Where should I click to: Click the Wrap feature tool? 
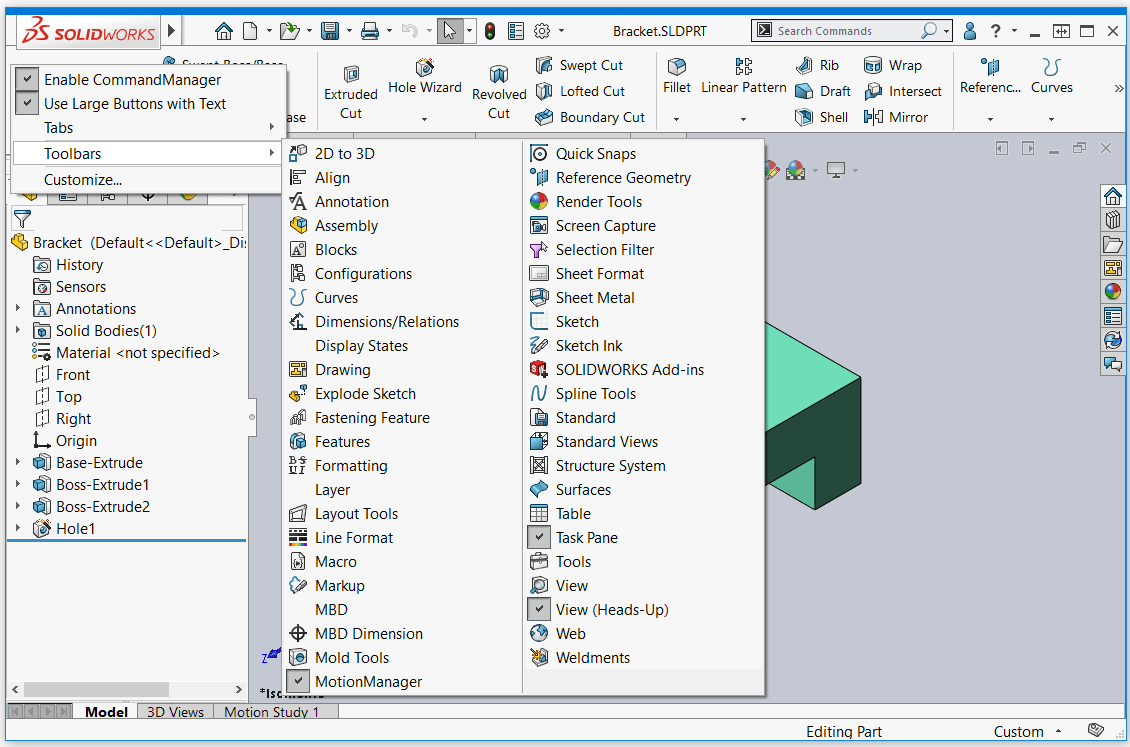click(x=893, y=65)
